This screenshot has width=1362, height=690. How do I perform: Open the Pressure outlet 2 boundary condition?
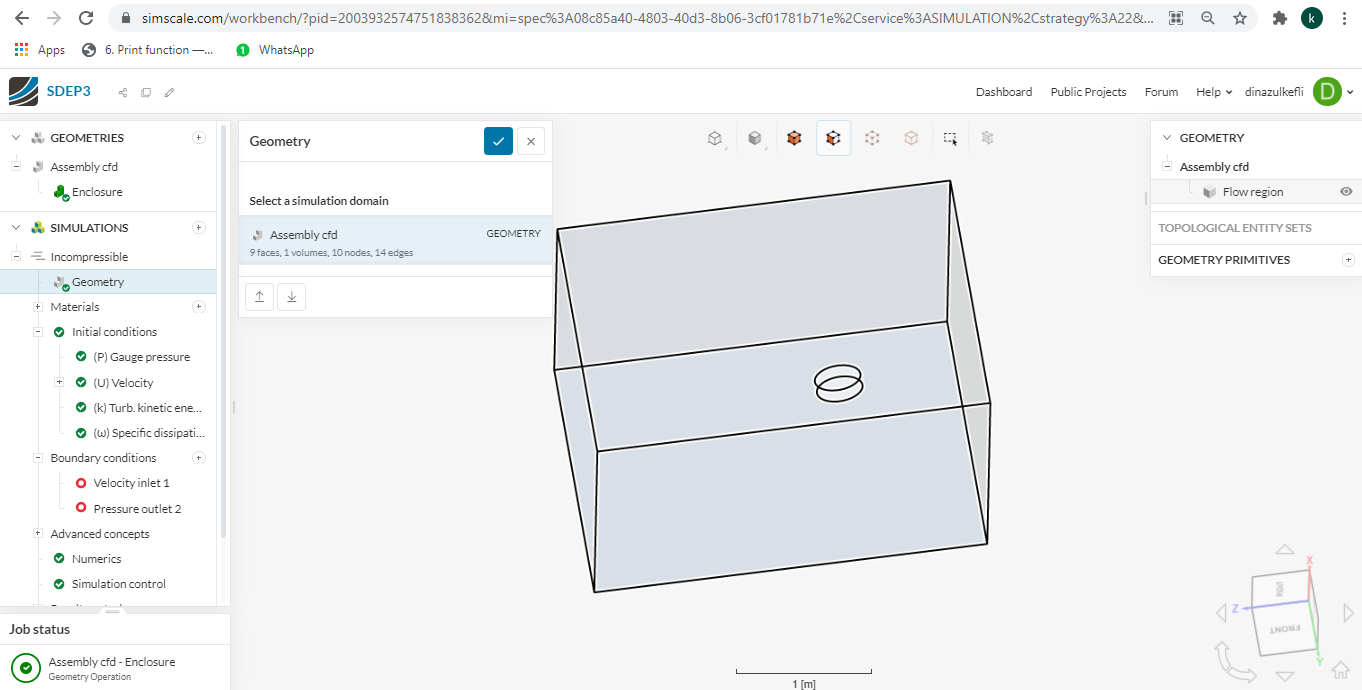click(137, 509)
